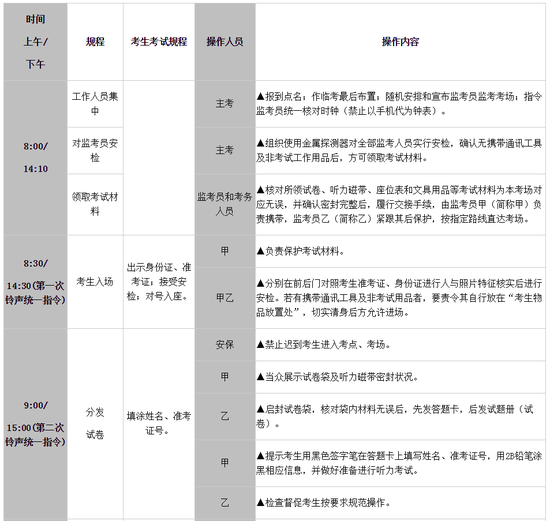The height and width of the screenshot is (521, 550).
Task: Click text starting ▲报到点名
Action: (399, 104)
